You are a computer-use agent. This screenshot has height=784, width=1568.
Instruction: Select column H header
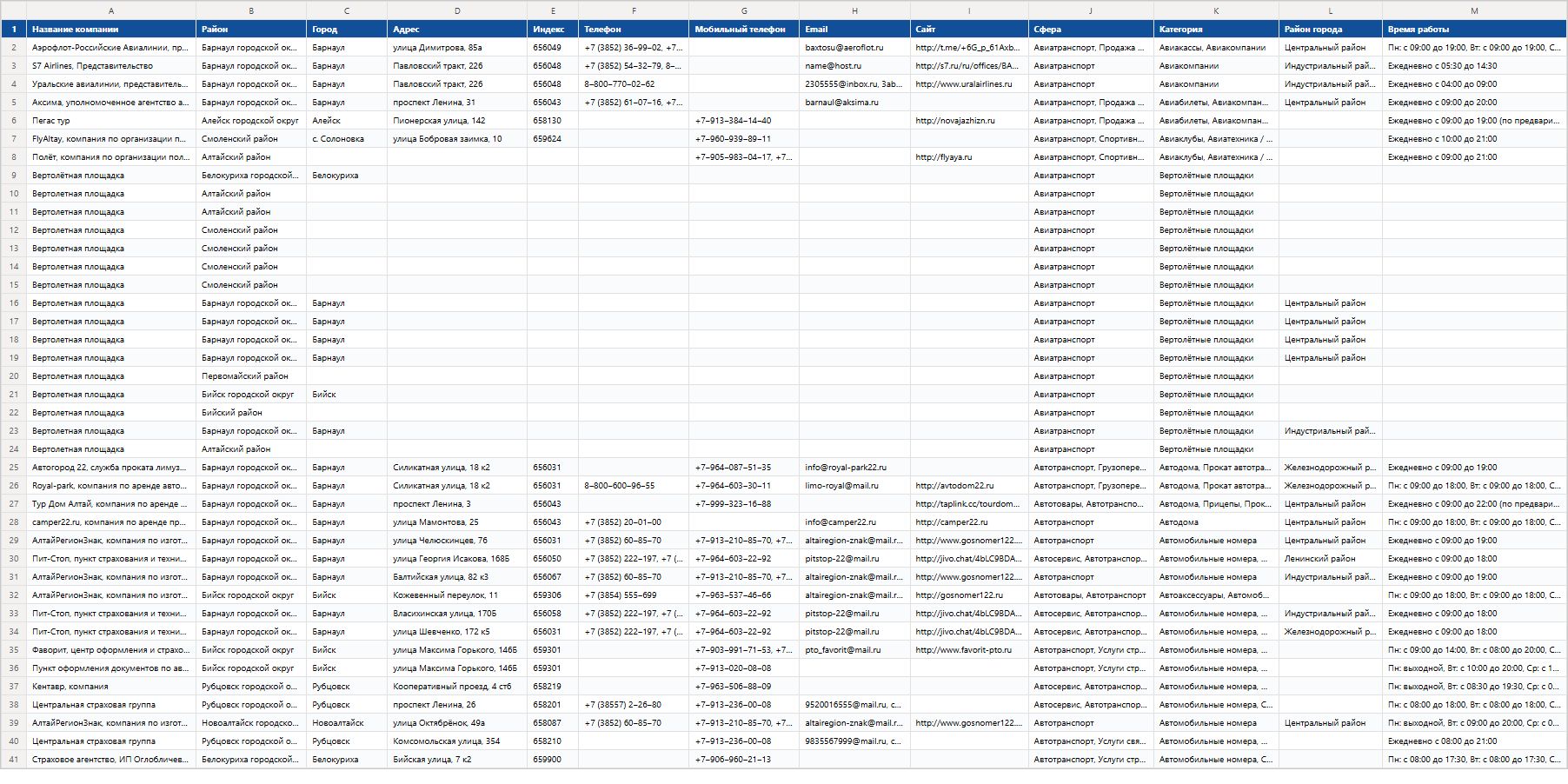(x=854, y=10)
